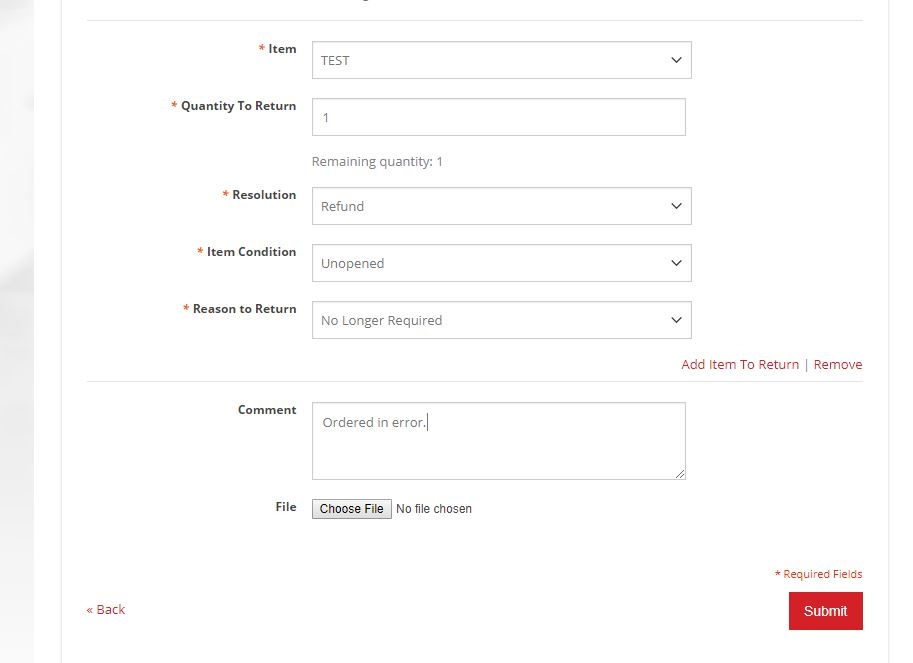Open the Item Condition dropdown showing Unopened
Image resolution: width=913 pixels, height=663 pixels.
coord(501,263)
